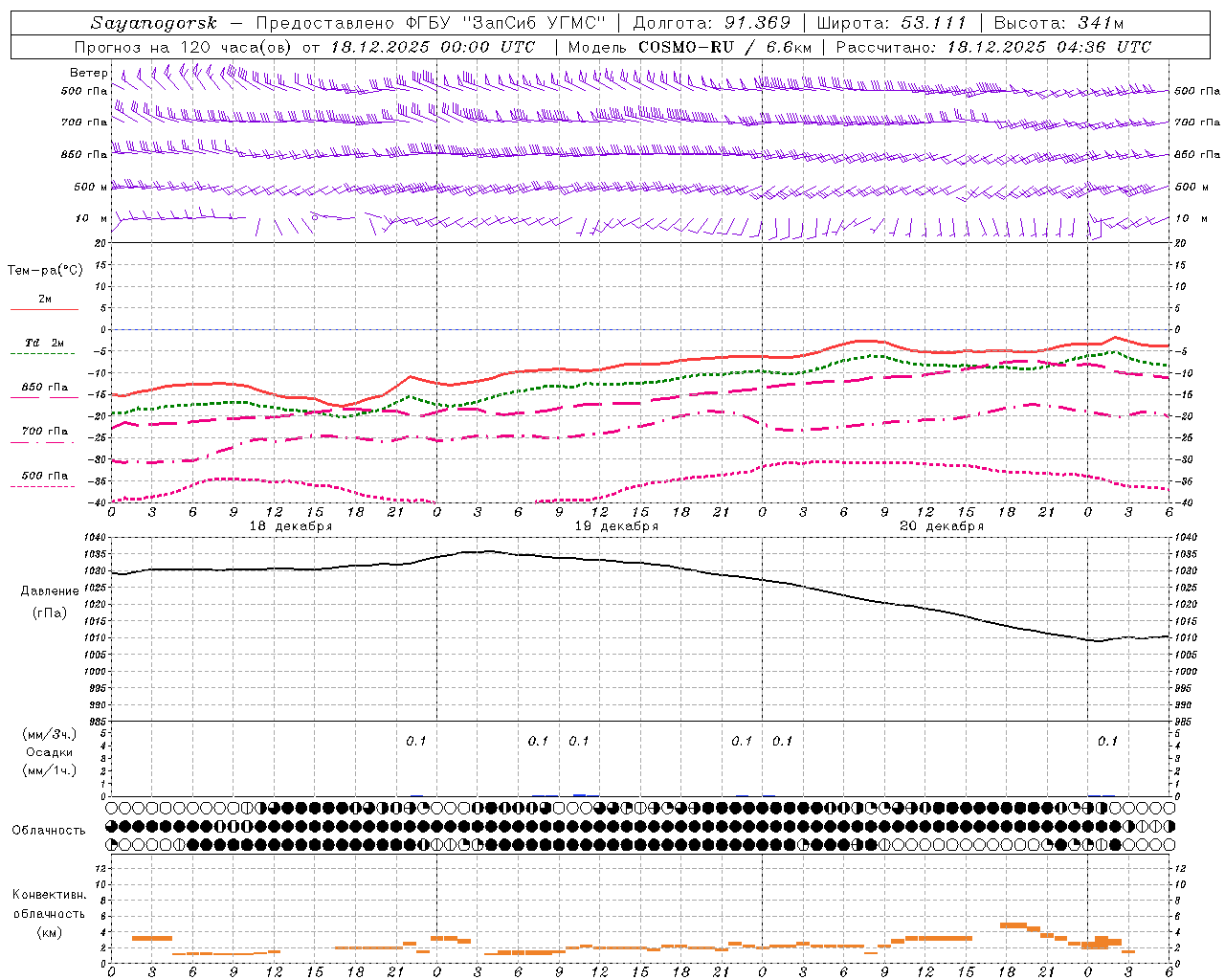Click 'Модель COSMO-RU / 6.6км' text

690,47
